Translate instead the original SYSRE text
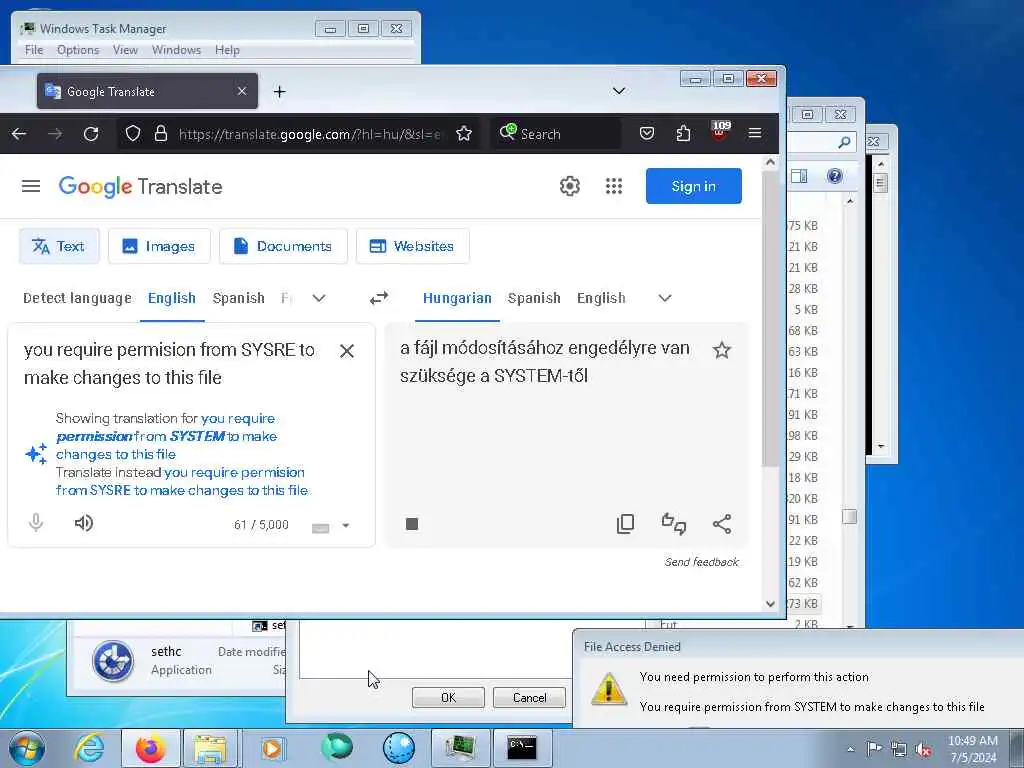The image size is (1024, 768). click(182, 481)
